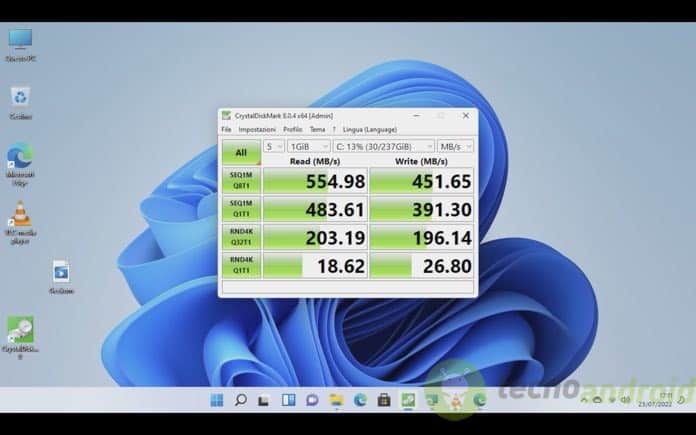Click the Windows Start button in taskbar
This screenshot has width=696, height=435.
tap(216, 400)
